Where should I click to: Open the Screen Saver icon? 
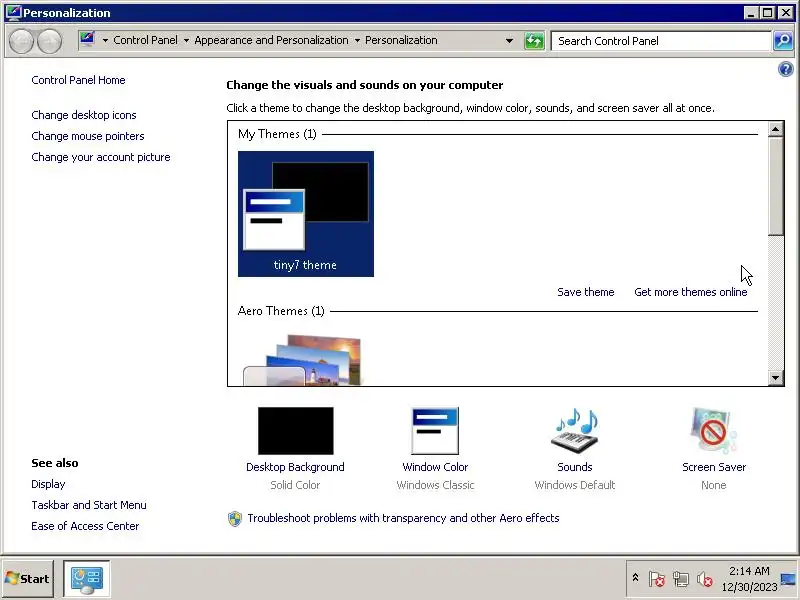coord(714,431)
